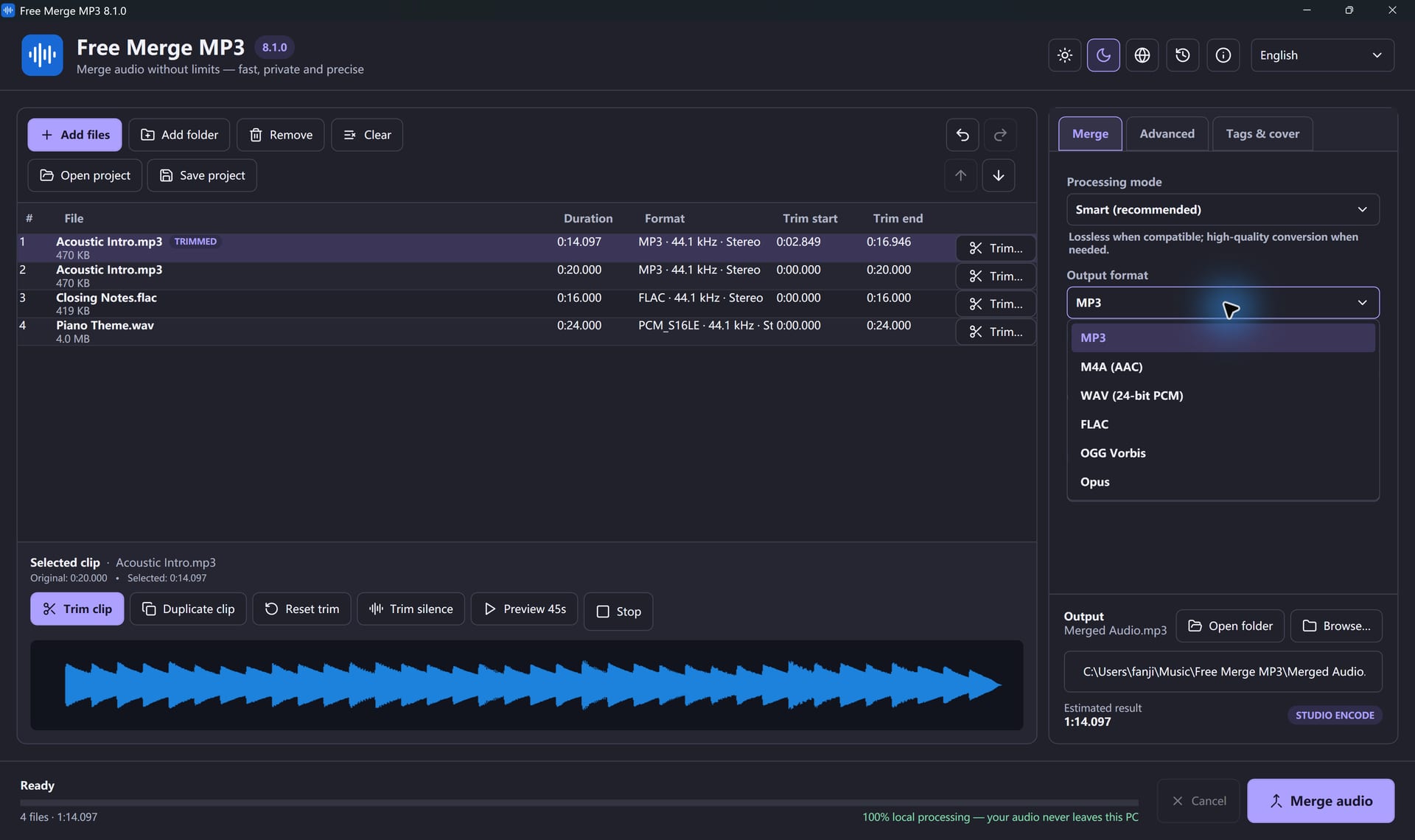Choose Opus output format

1223,481
